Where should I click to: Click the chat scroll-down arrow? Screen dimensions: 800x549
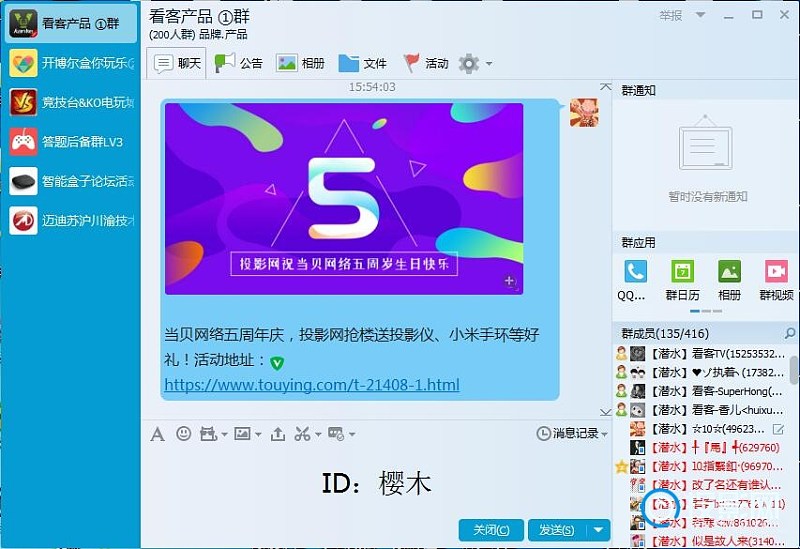click(605, 412)
